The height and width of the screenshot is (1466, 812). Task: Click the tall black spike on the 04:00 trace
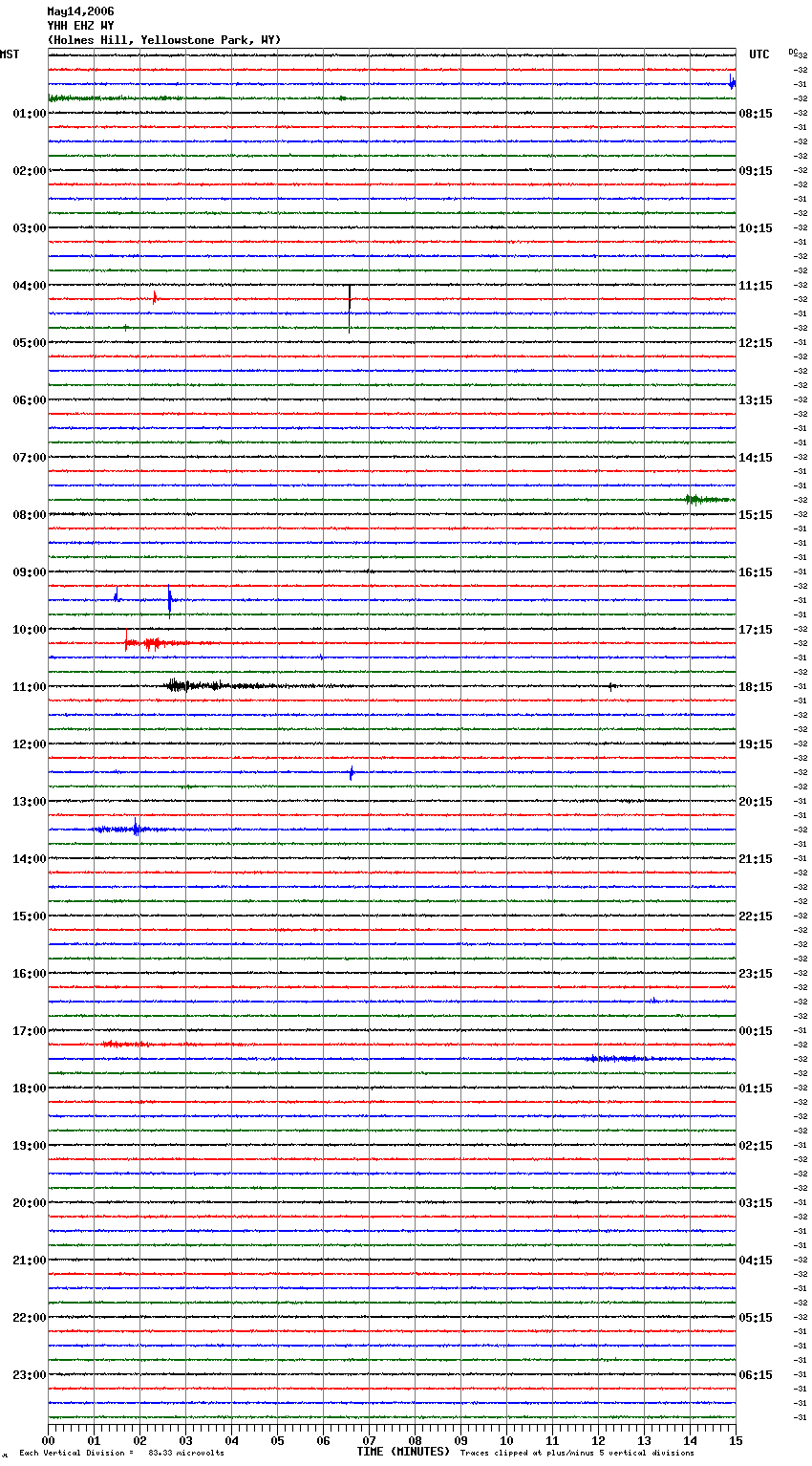click(x=350, y=308)
